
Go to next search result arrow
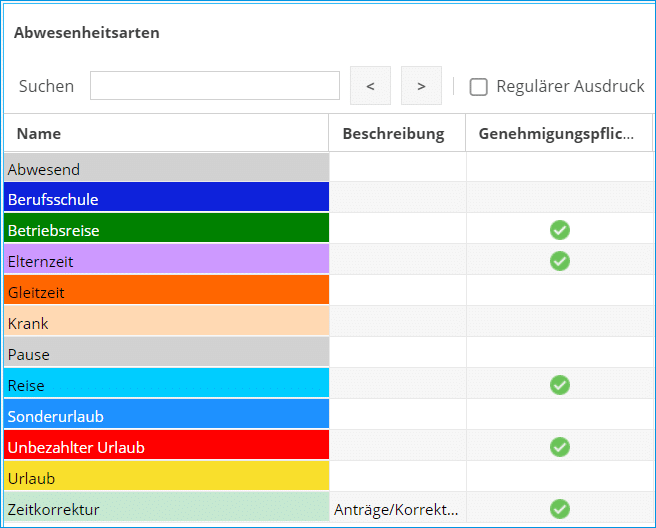[421, 86]
